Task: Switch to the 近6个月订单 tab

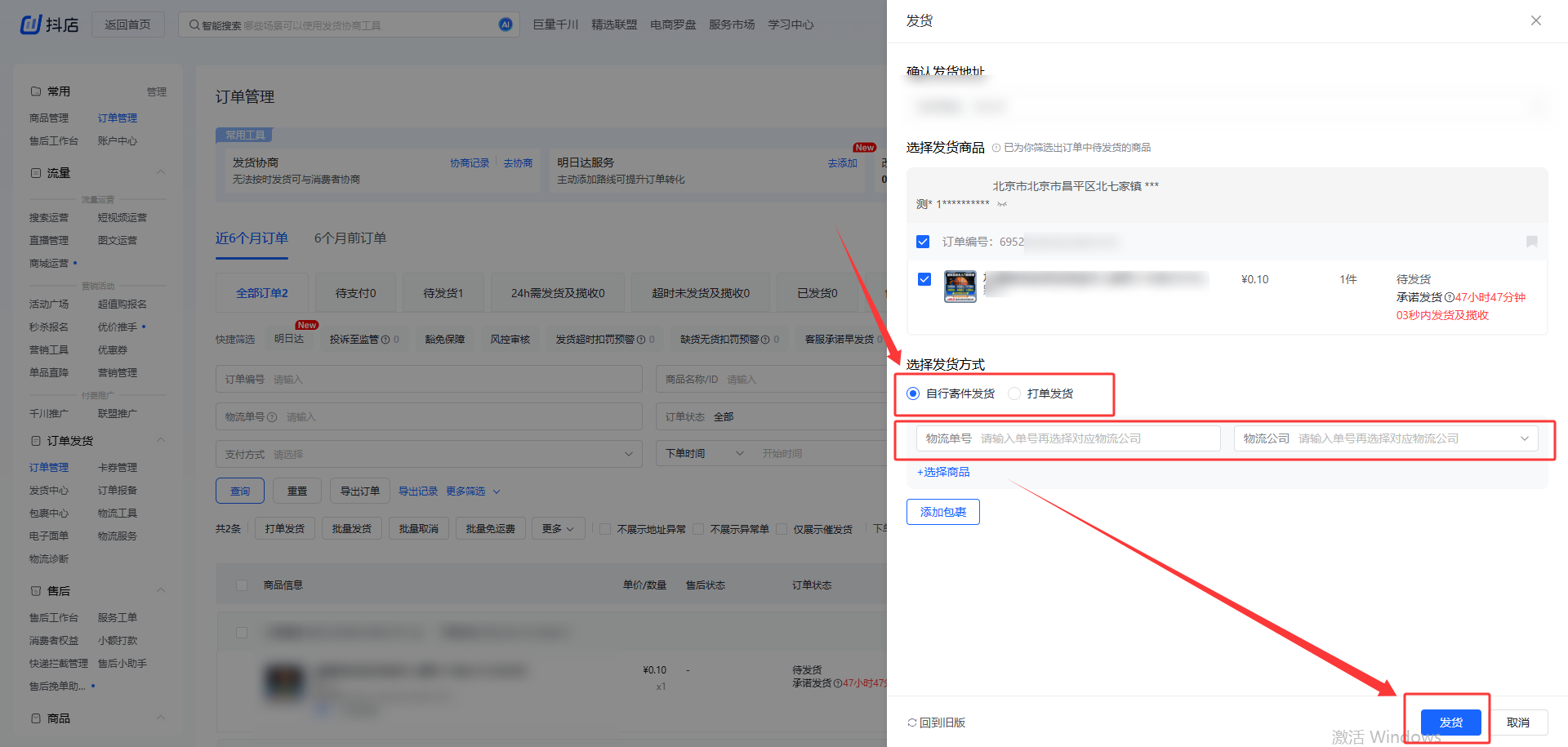Action: coord(252,238)
